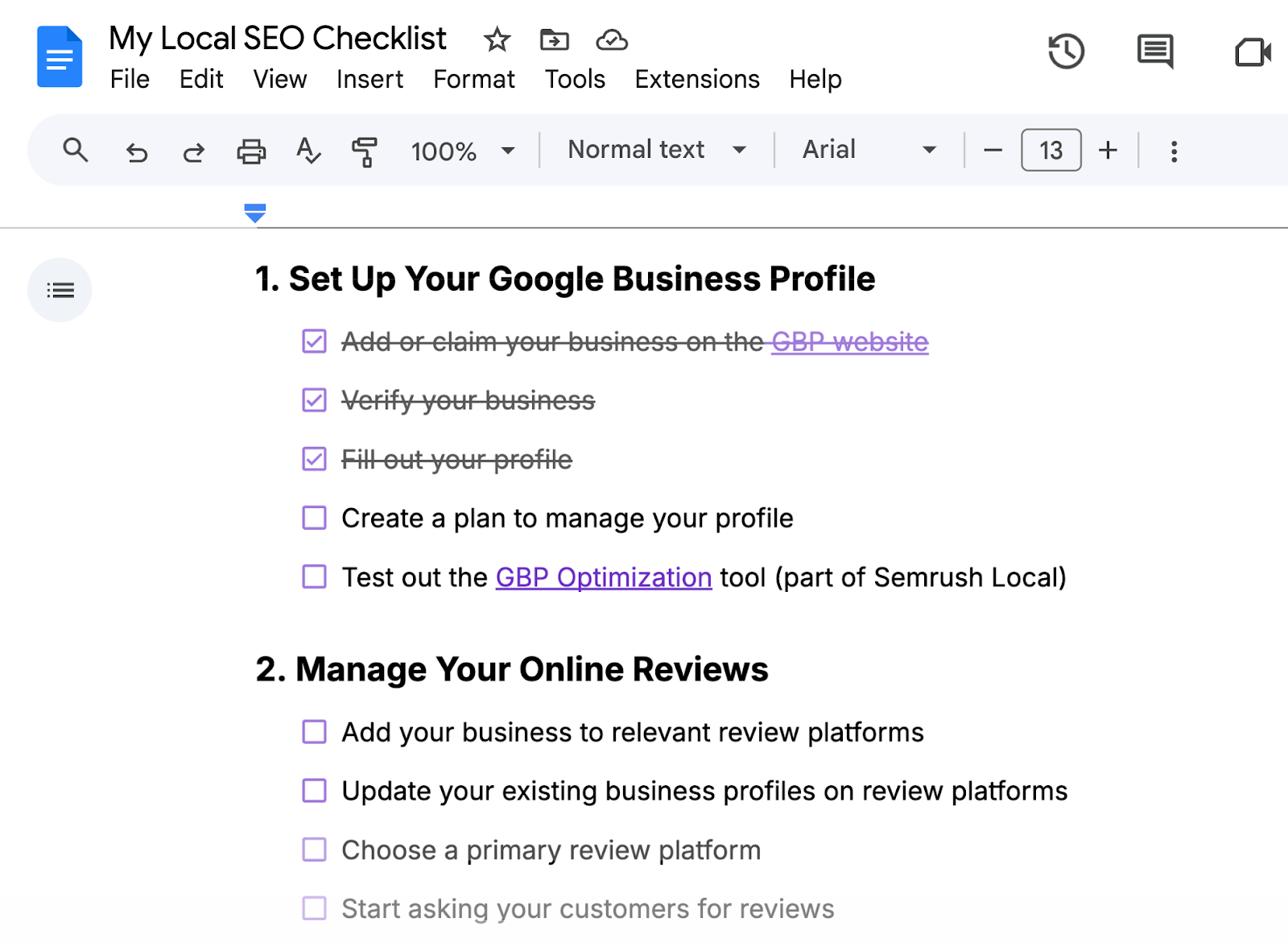The height and width of the screenshot is (943, 1288).
Task: Increase font size with the plus stepper
Action: 1108,150
